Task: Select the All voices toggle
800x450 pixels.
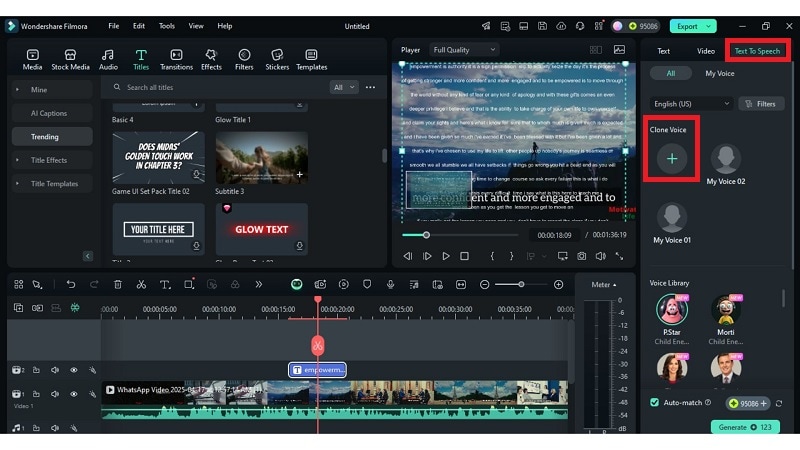Action: point(670,73)
